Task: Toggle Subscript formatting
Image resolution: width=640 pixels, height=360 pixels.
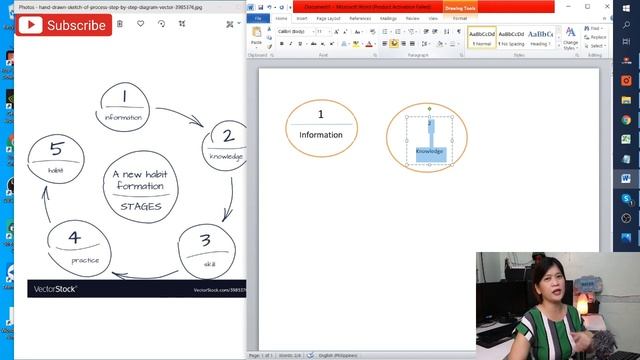Action: point(323,44)
